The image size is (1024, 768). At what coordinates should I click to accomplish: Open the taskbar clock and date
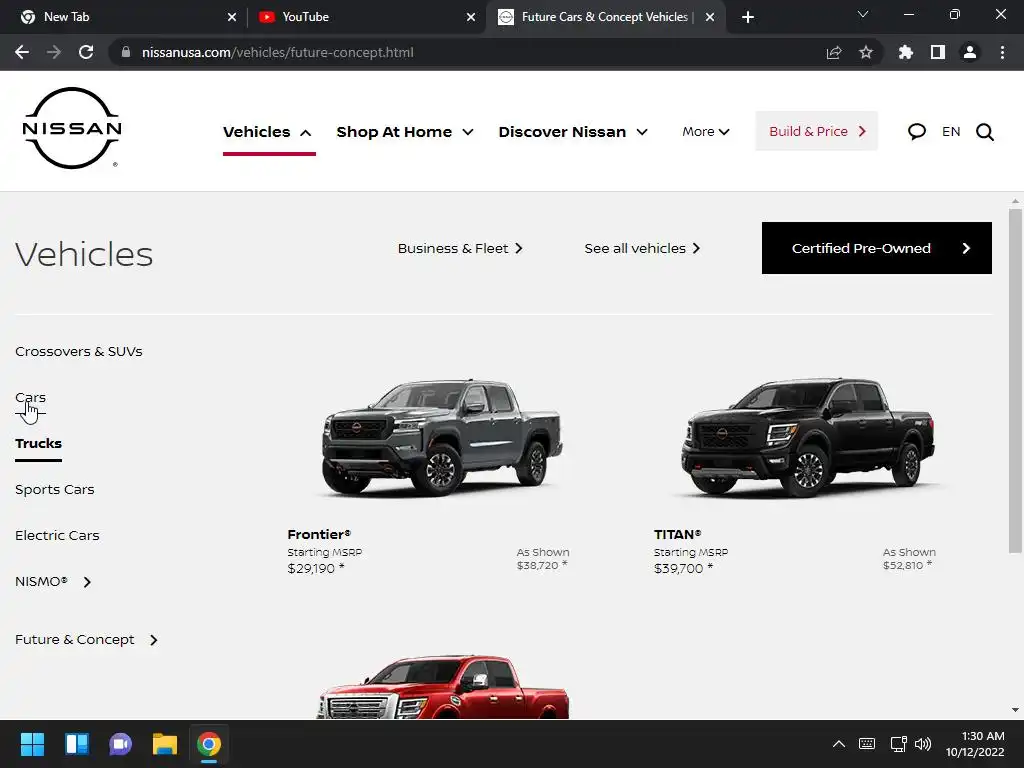(975, 744)
